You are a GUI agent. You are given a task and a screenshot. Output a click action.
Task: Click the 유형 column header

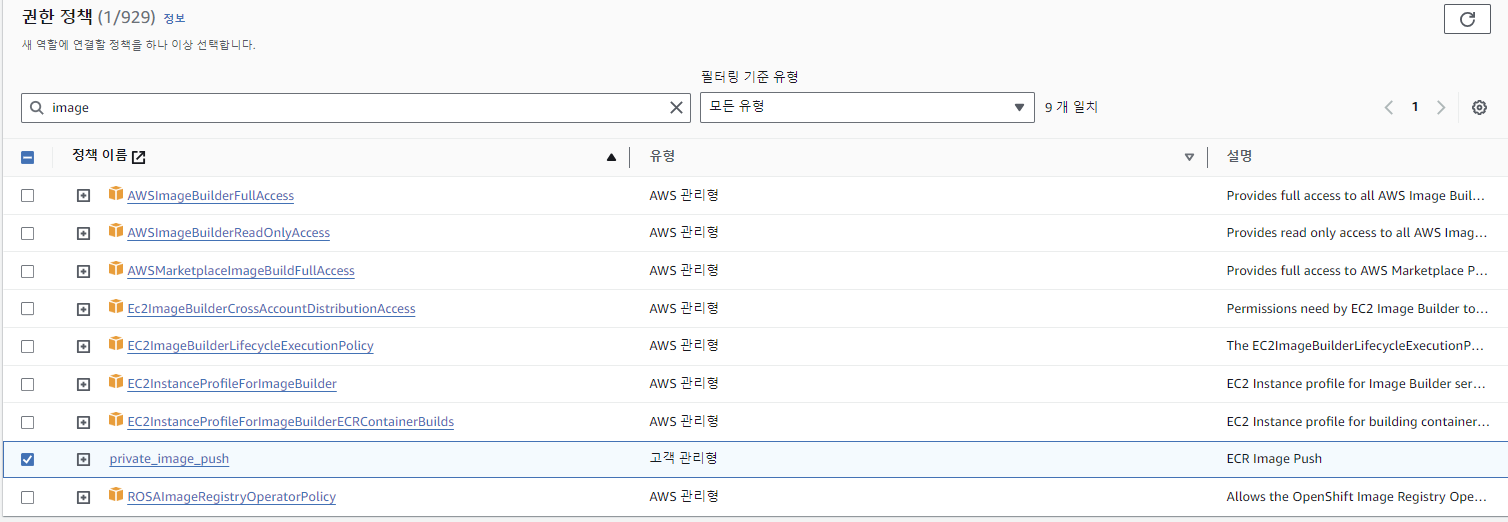click(662, 157)
